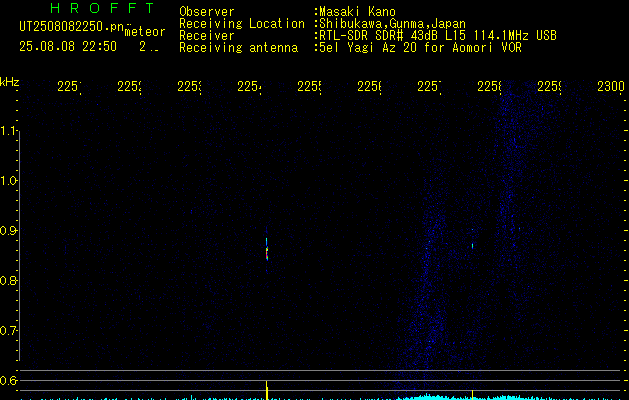Click the 2300 time axis label

click(611, 86)
